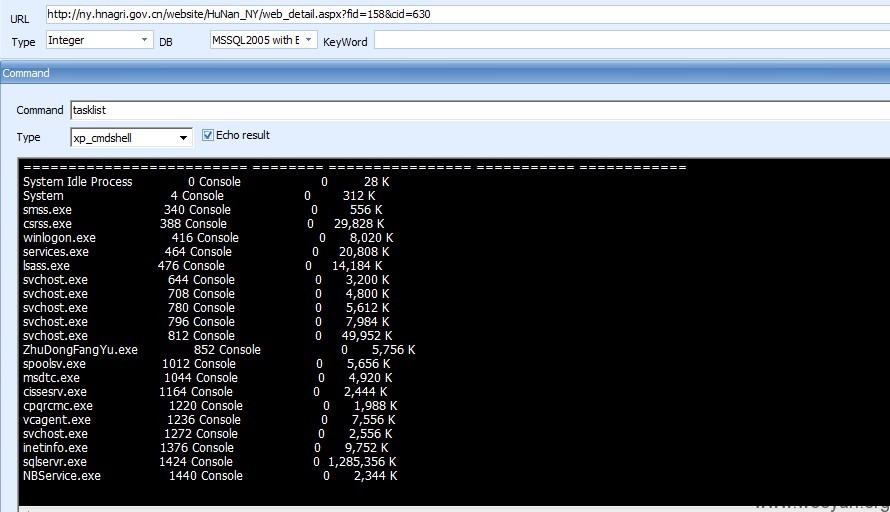
Task: Select svchost.exe with PID 708
Action: [206, 293]
